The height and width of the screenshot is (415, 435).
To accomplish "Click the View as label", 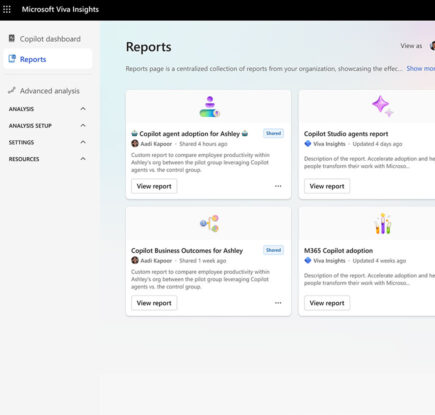I will click(x=411, y=46).
